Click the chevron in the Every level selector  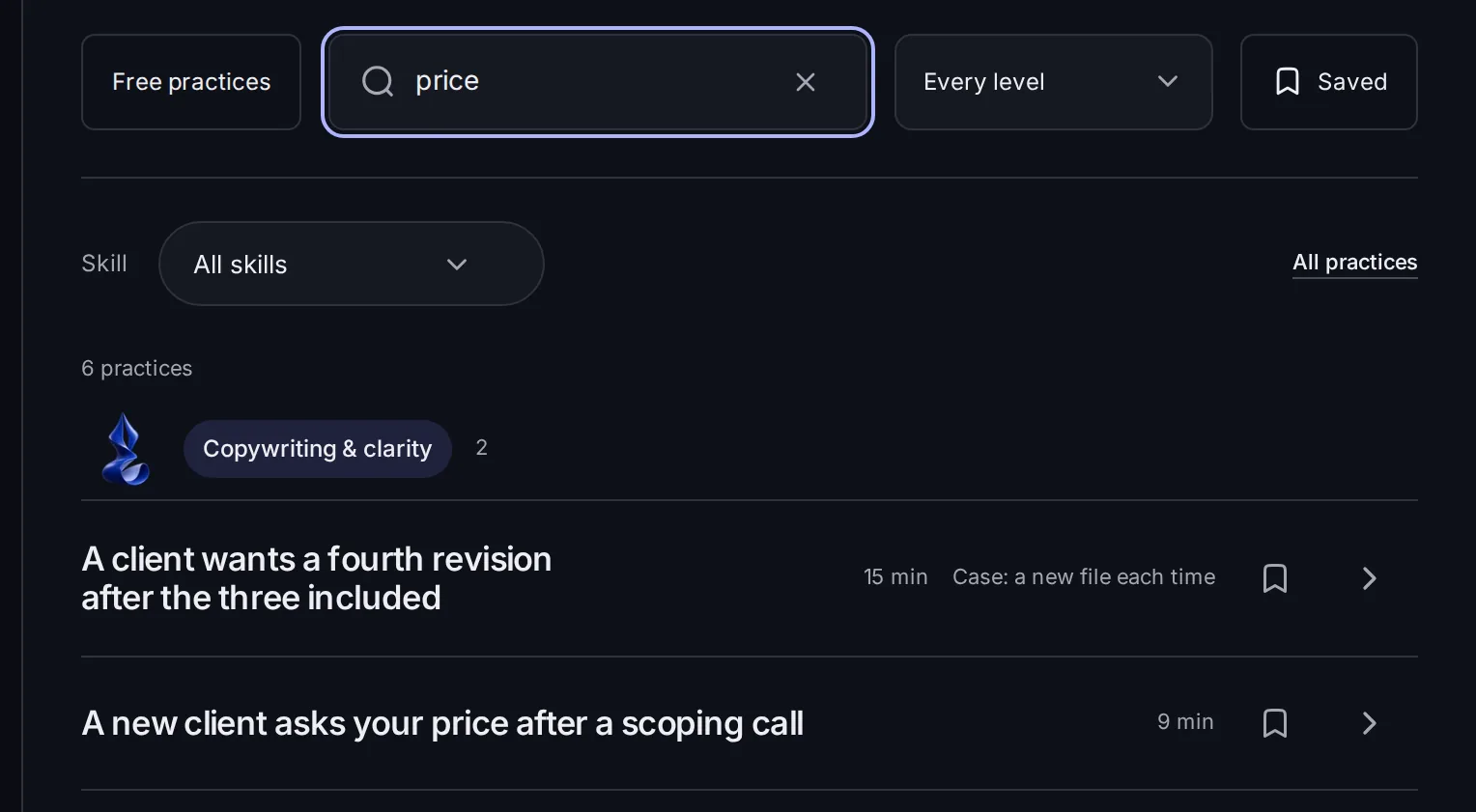click(x=1168, y=82)
